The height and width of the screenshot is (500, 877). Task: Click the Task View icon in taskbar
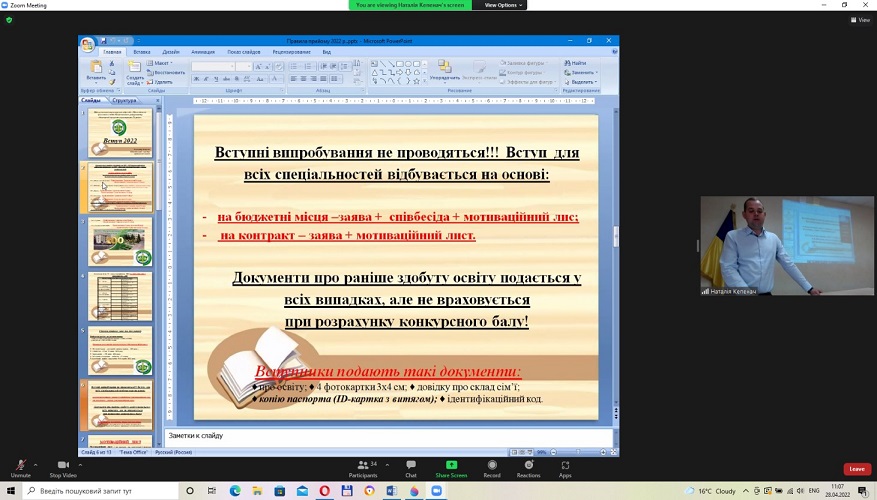coord(211,490)
